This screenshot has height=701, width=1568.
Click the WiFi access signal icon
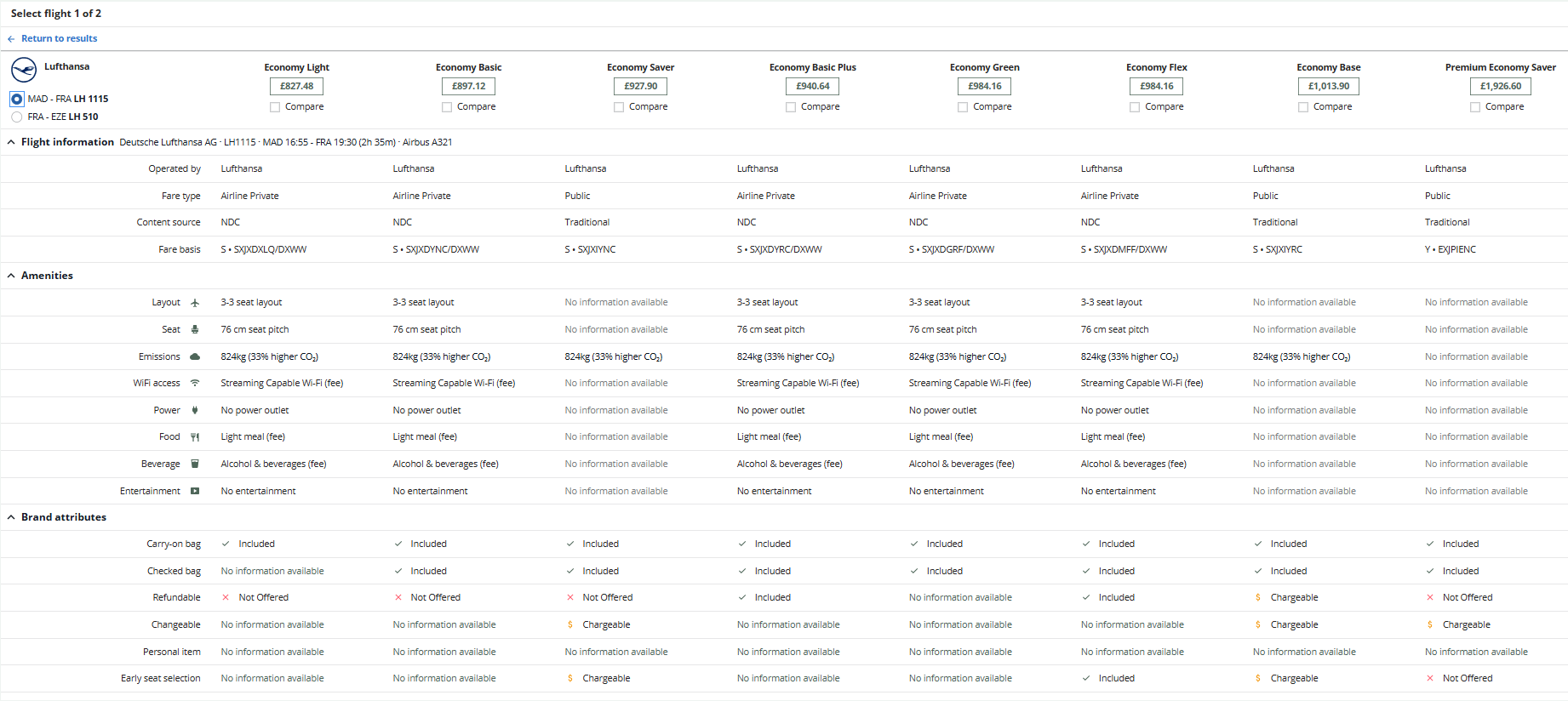[195, 383]
